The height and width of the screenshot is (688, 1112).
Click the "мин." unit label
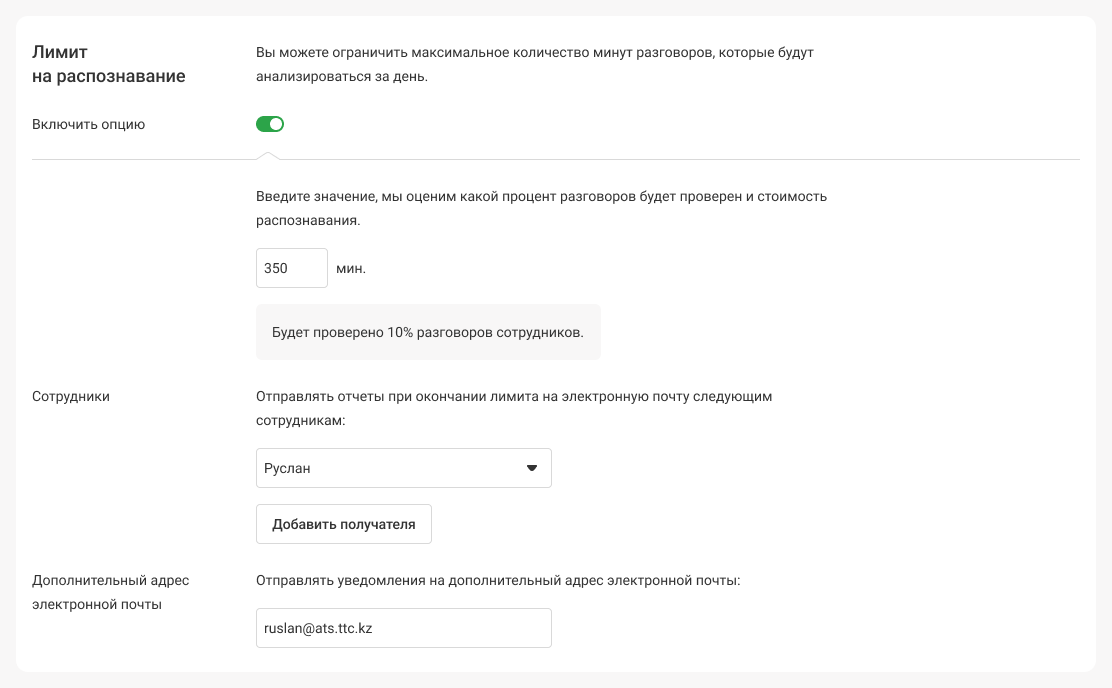point(351,269)
